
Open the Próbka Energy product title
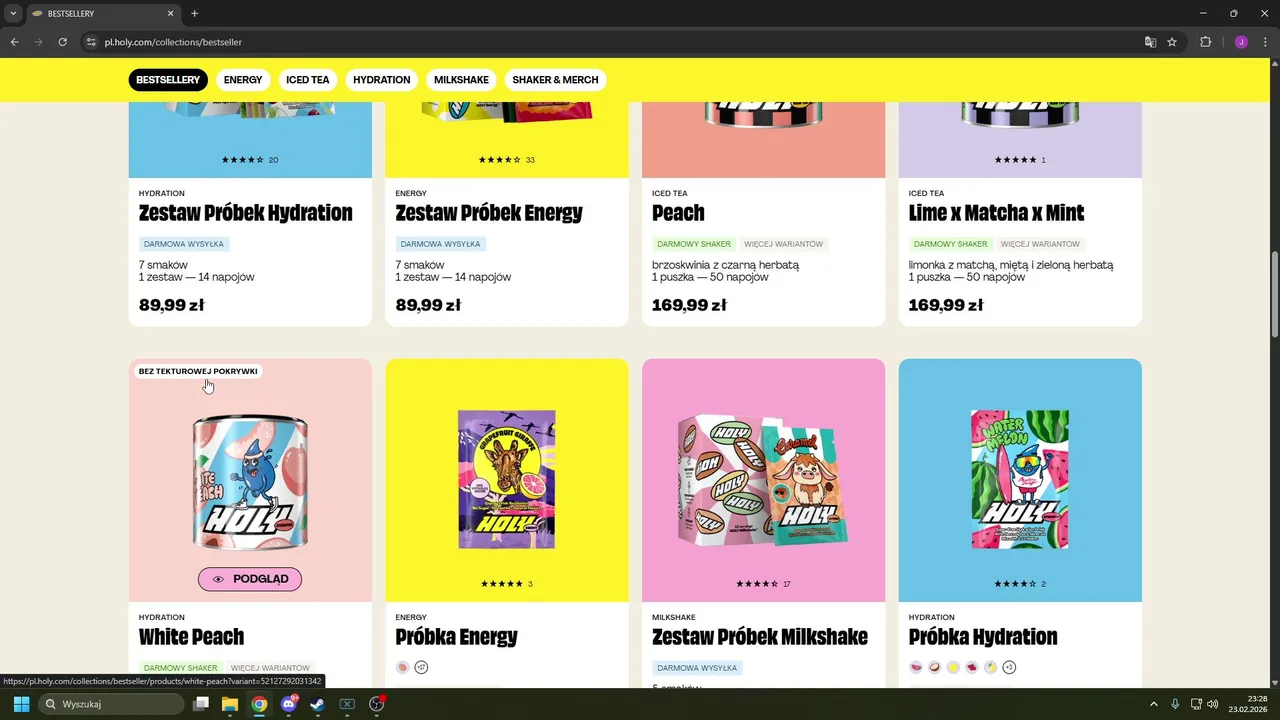point(457,637)
